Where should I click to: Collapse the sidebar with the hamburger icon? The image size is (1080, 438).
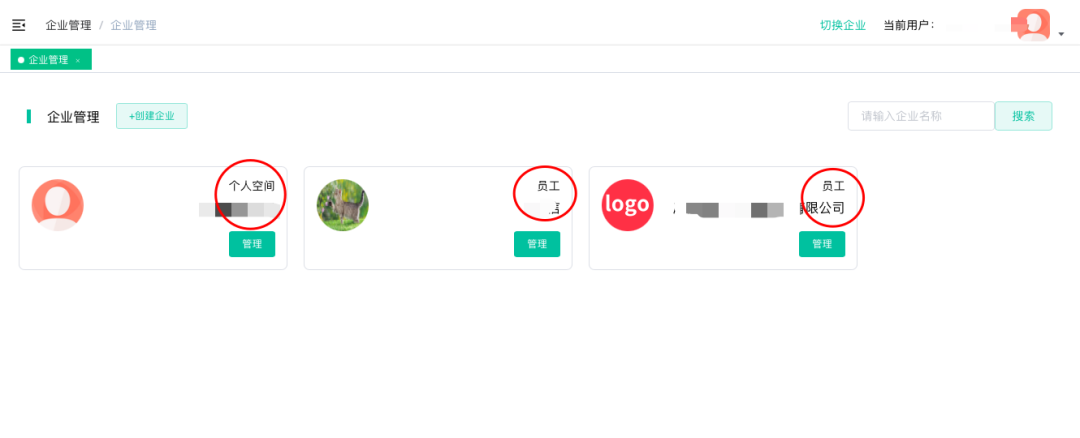[19, 25]
